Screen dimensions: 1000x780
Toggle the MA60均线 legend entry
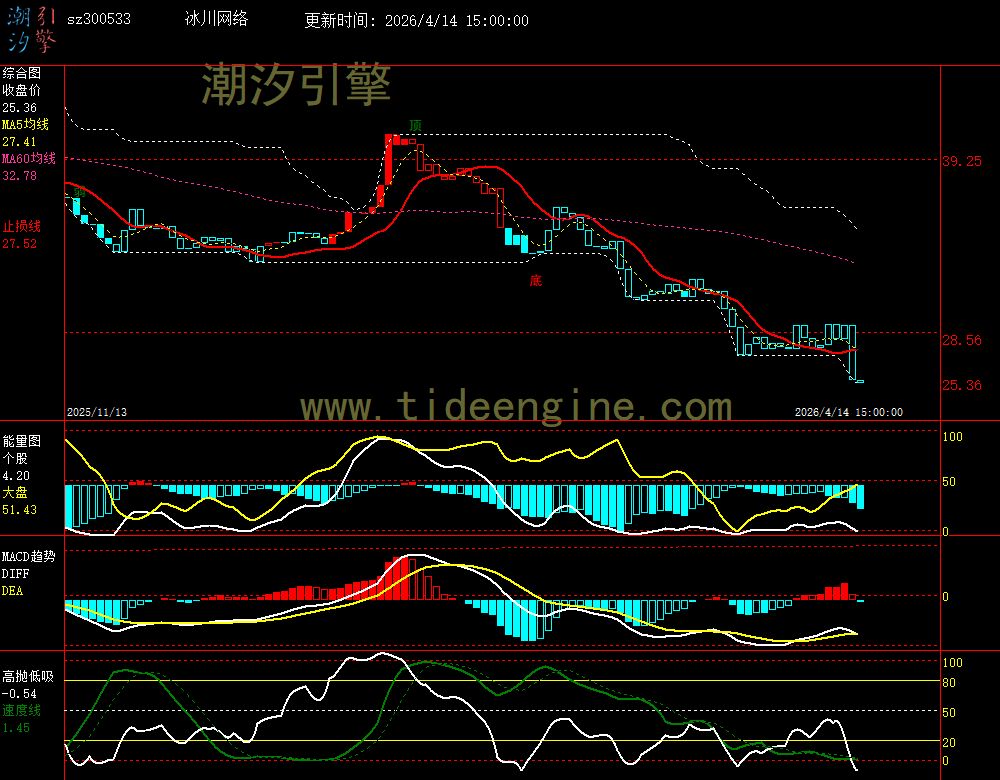pos(29,159)
